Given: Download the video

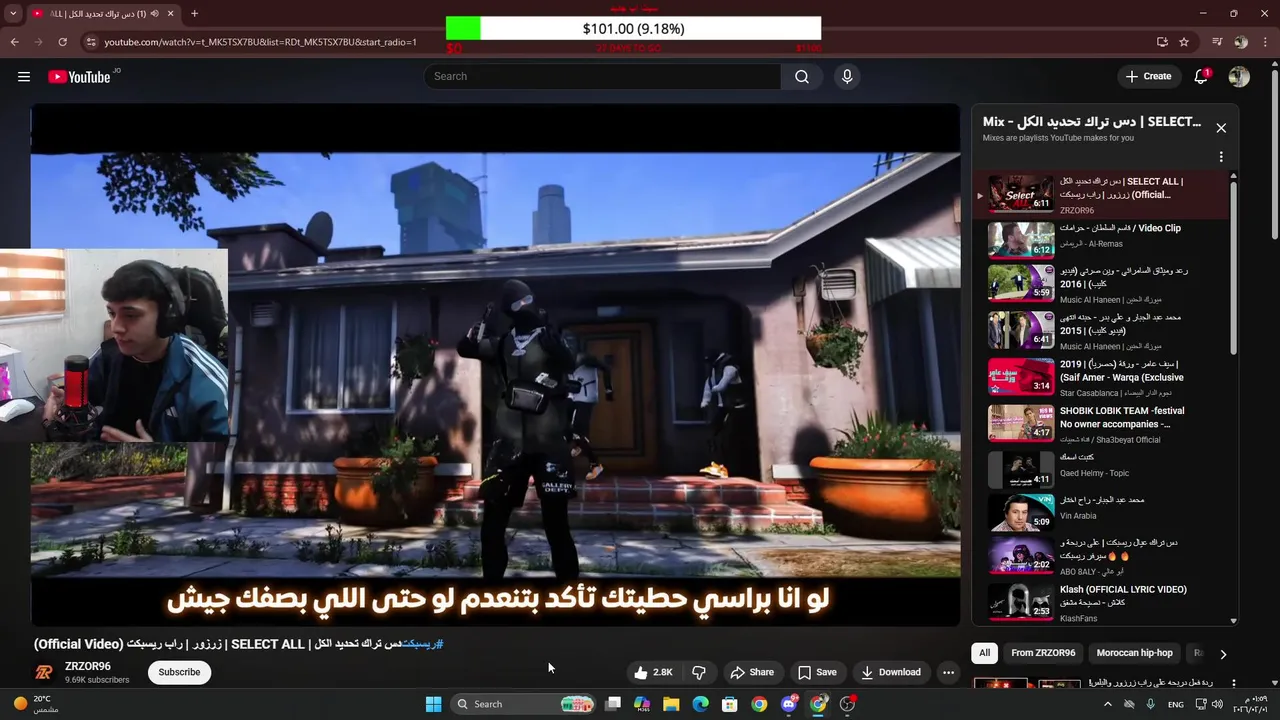Looking at the screenshot, I should point(891,672).
